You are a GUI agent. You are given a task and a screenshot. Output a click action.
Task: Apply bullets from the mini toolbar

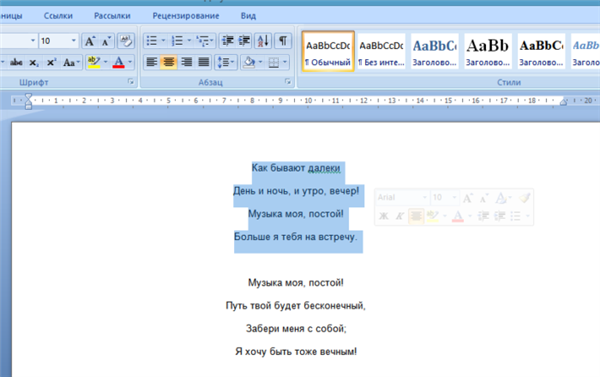tap(516, 216)
